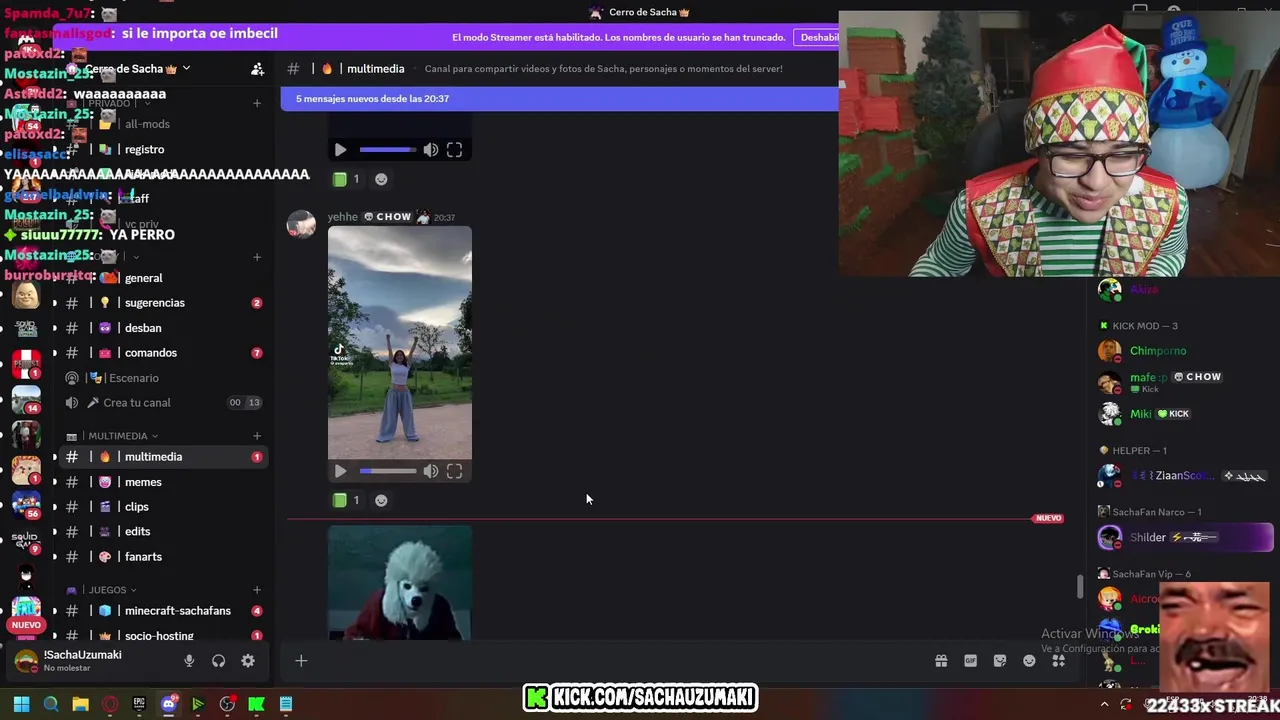Image resolution: width=1280 pixels, height=720 pixels.
Task: Open Epic Games launcher from taskbar
Action: coord(139,704)
